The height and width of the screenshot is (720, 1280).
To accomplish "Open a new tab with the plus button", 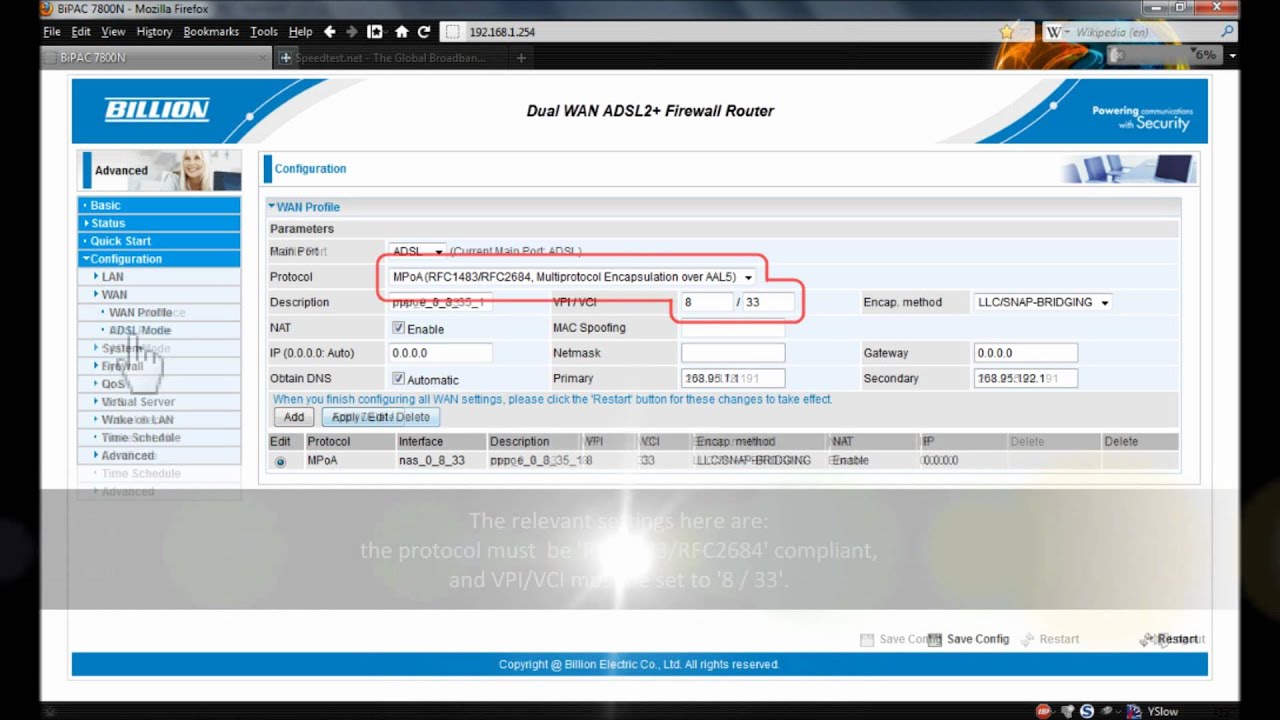I will point(521,58).
